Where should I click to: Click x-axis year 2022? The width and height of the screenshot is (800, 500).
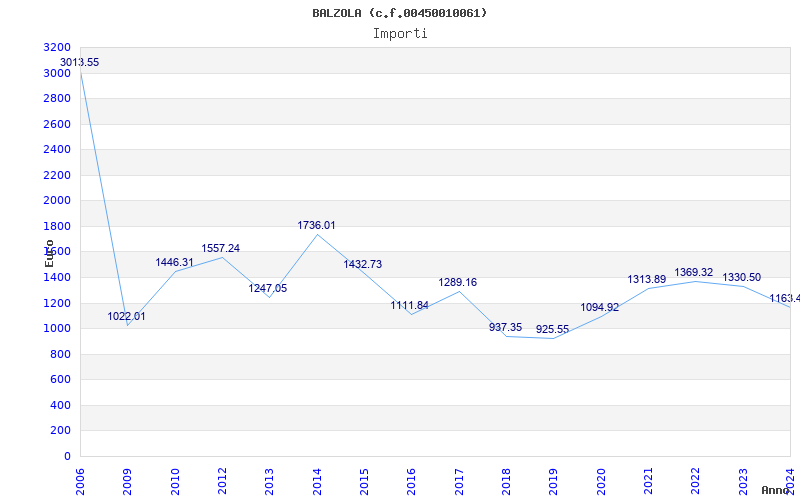tap(696, 482)
